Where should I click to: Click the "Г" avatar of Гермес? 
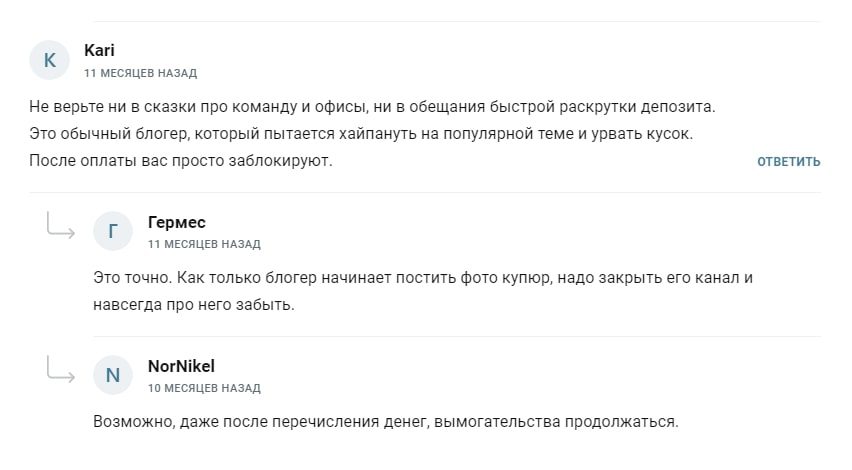[112, 232]
